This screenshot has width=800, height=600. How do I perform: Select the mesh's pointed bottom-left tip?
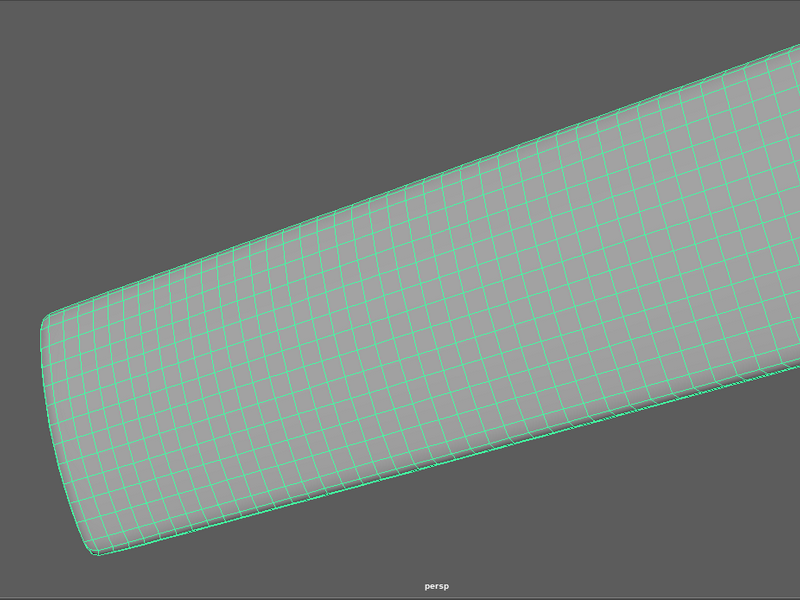point(95,552)
